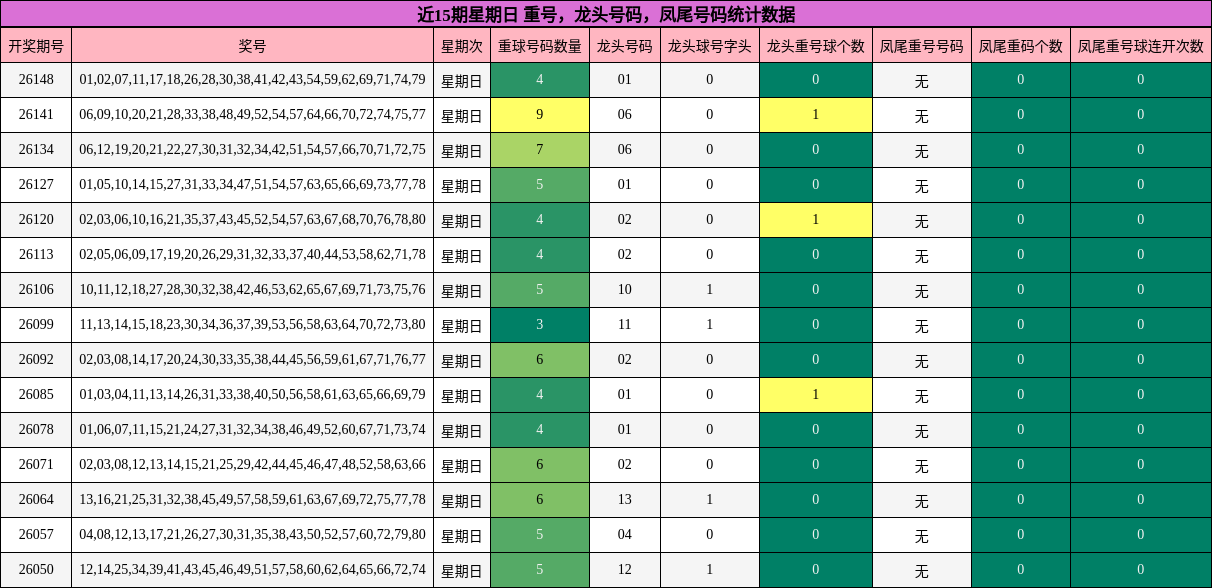Click repeat count 7 in row 26134
1212x588 pixels.
coord(540,150)
